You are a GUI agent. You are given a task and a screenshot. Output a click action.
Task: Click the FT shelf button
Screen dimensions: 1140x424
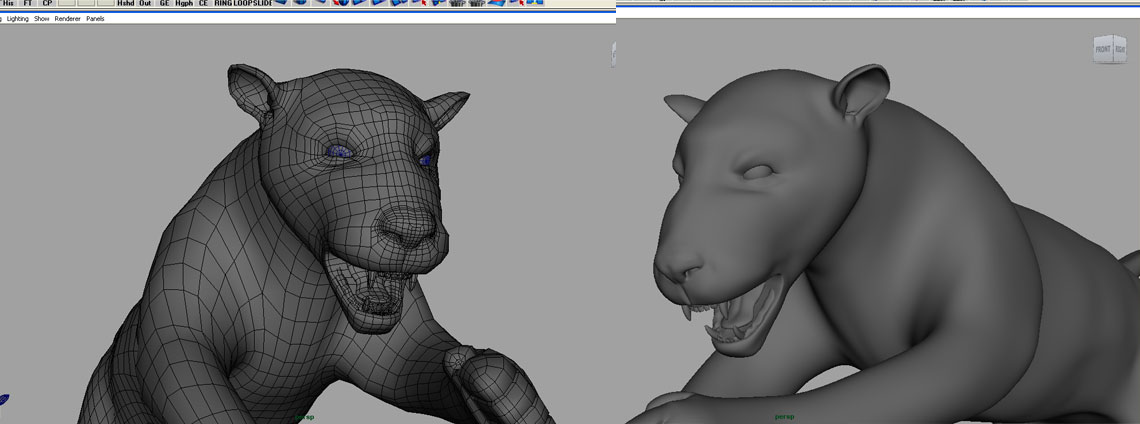pos(28,3)
